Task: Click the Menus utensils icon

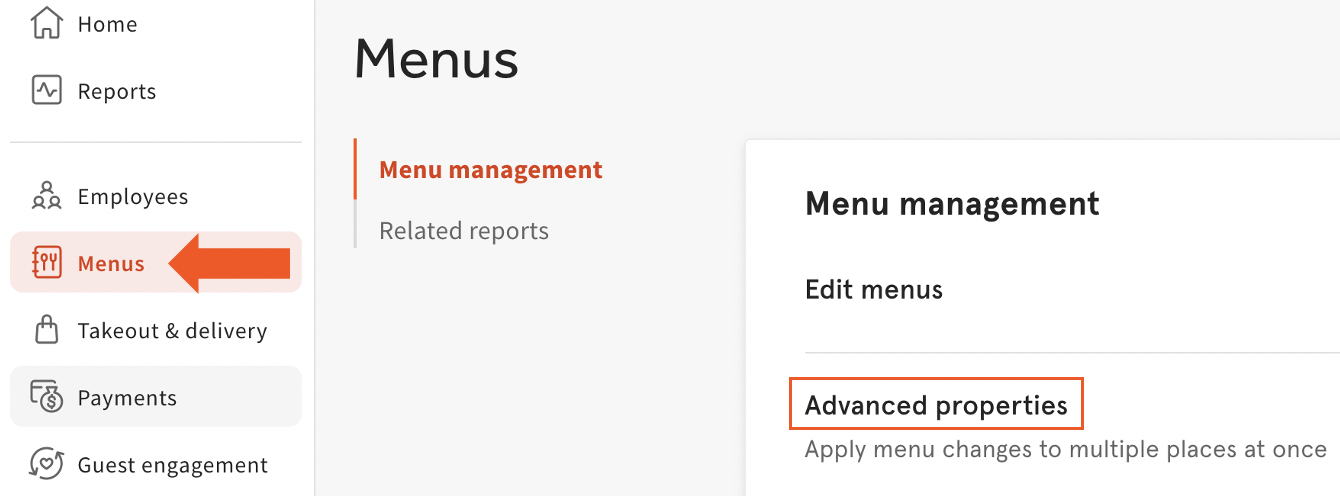Action: (x=47, y=263)
